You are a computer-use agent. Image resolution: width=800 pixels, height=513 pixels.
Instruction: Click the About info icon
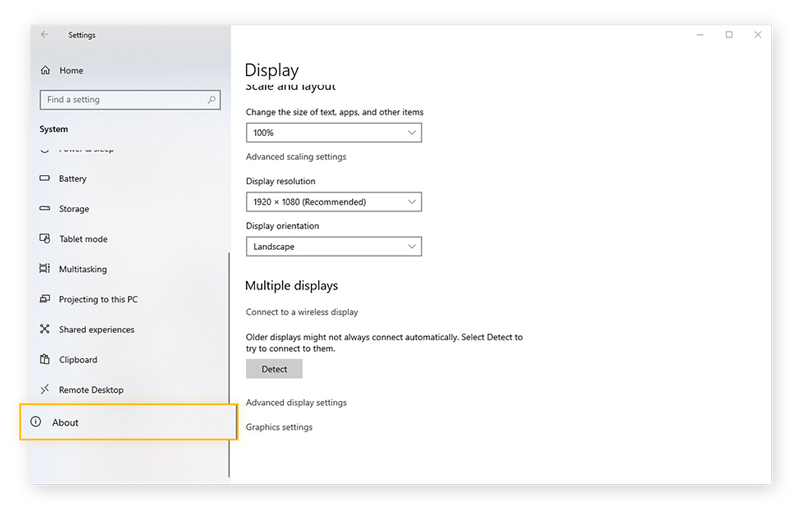[37, 422]
